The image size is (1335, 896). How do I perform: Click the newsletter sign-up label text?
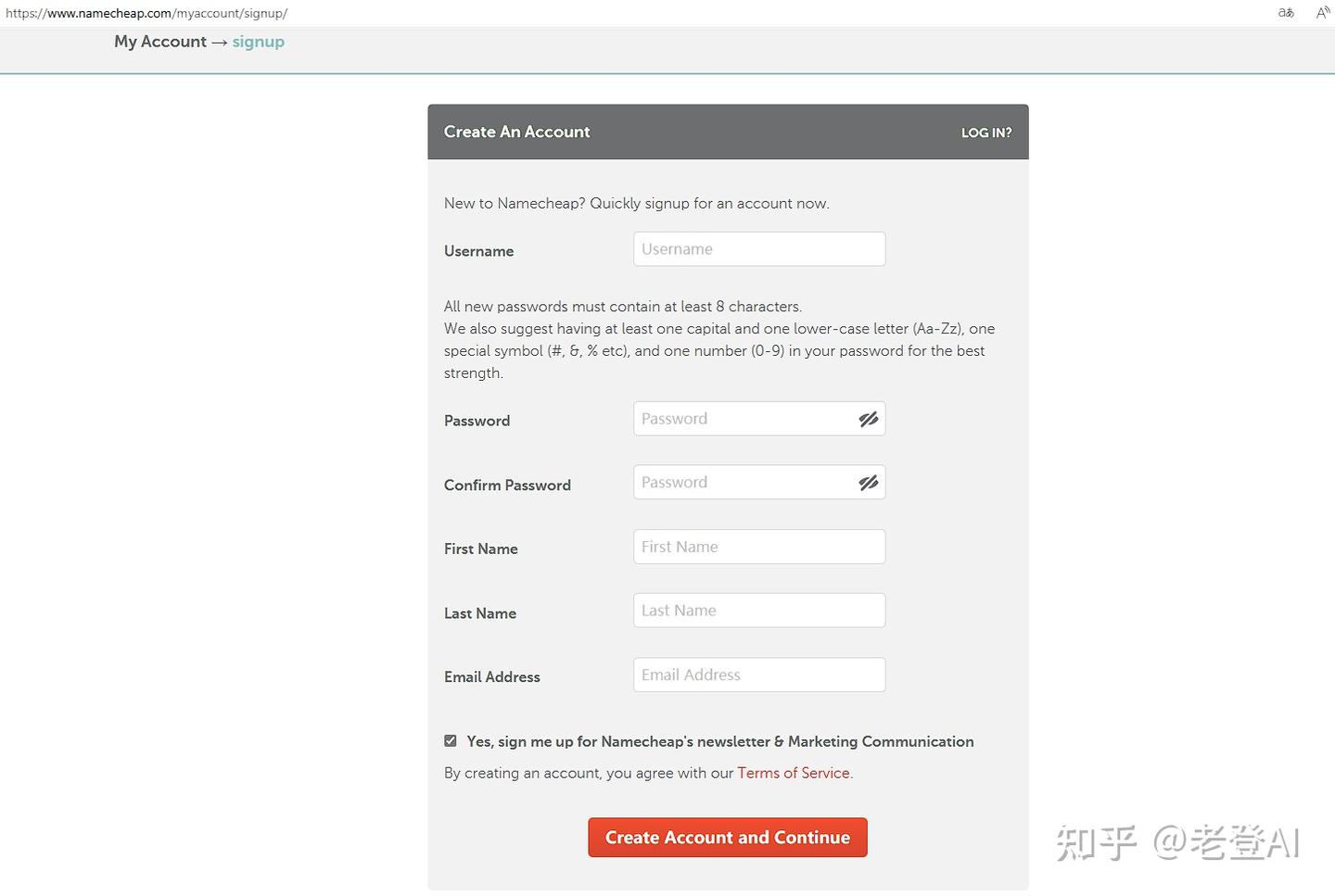point(719,741)
